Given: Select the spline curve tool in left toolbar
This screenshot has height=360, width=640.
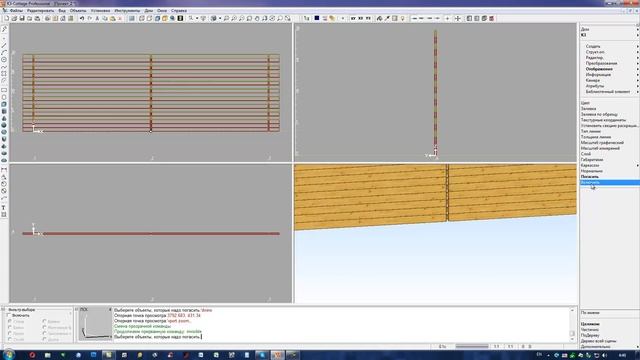Looking at the screenshot, I should 4,67.
